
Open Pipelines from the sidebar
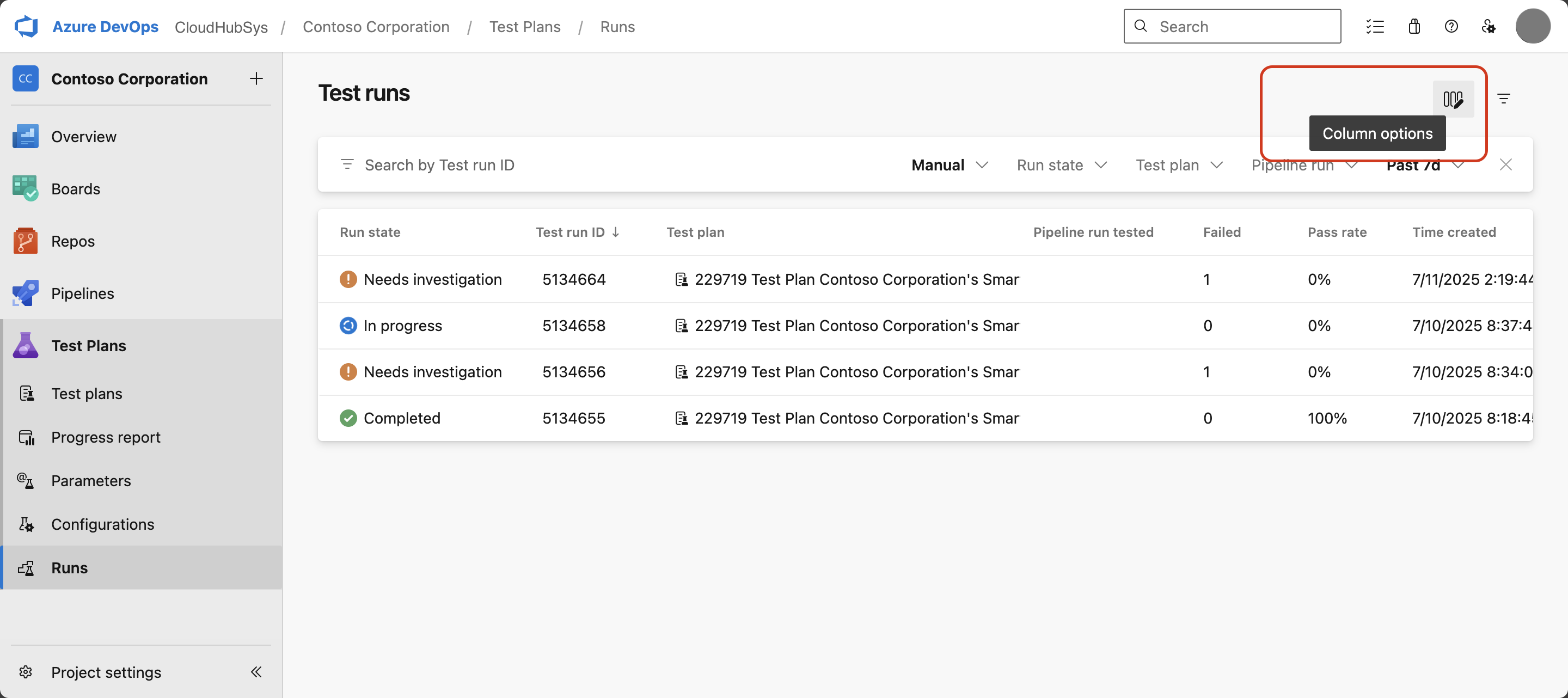pyautogui.click(x=82, y=293)
